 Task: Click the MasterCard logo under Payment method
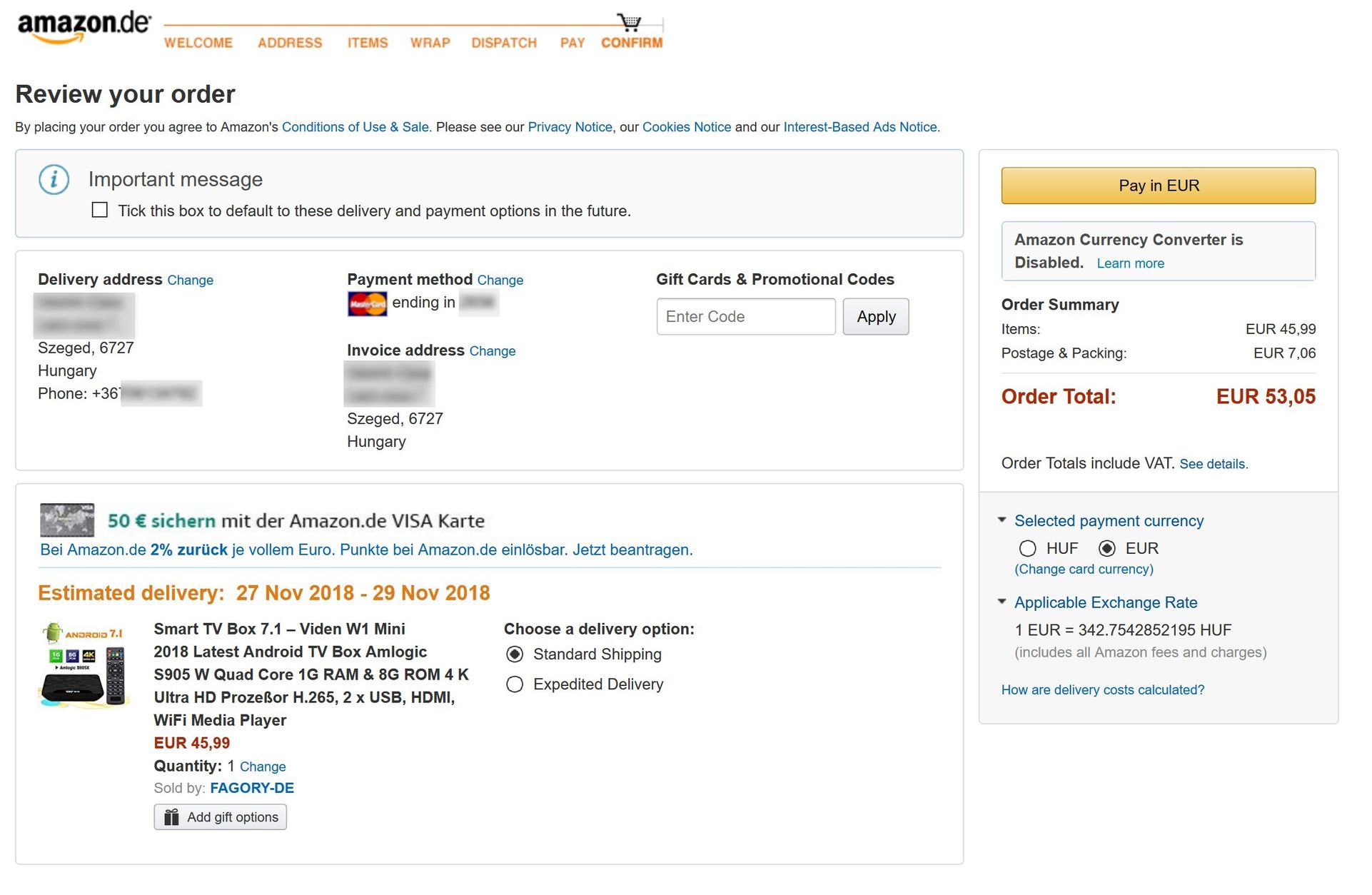(367, 304)
